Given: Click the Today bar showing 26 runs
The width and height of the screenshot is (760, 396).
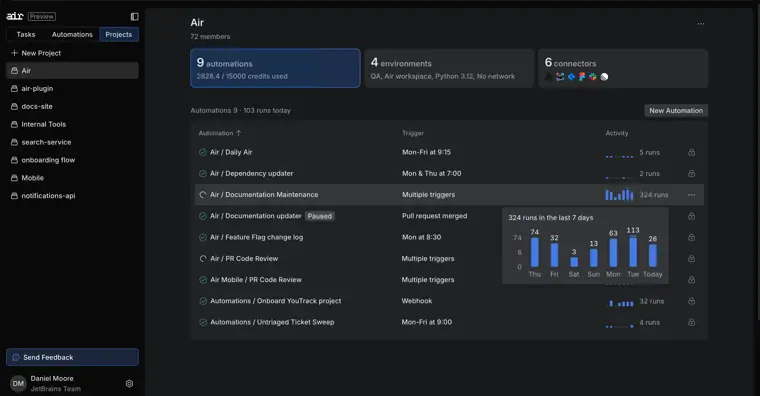Looking at the screenshot, I should click(x=652, y=255).
